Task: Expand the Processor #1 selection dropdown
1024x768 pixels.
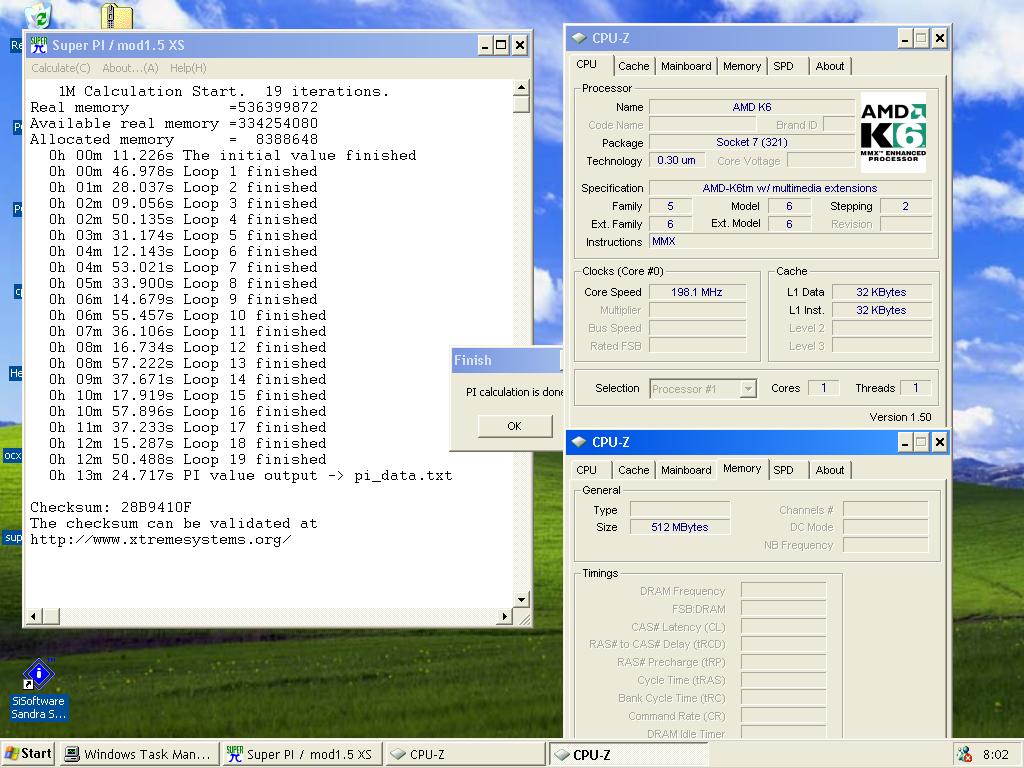Action: click(748, 389)
